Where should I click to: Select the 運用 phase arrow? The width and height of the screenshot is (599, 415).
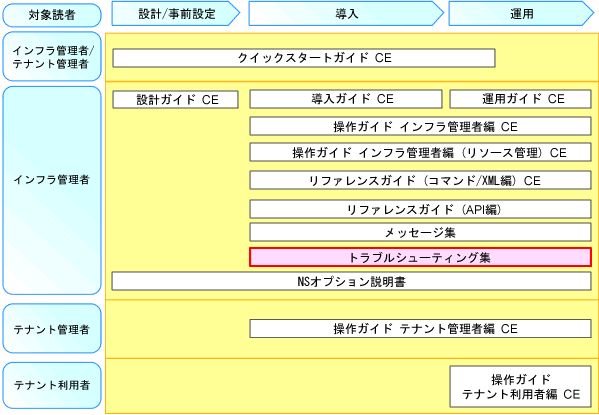pos(521,14)
